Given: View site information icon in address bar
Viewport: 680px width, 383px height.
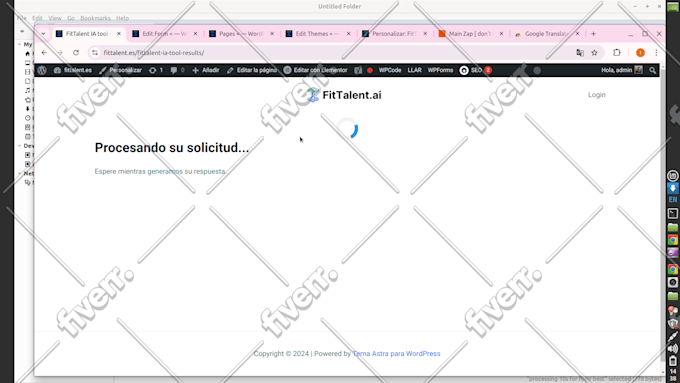Looking at the screenshot, I should click(x=95, y=52).
